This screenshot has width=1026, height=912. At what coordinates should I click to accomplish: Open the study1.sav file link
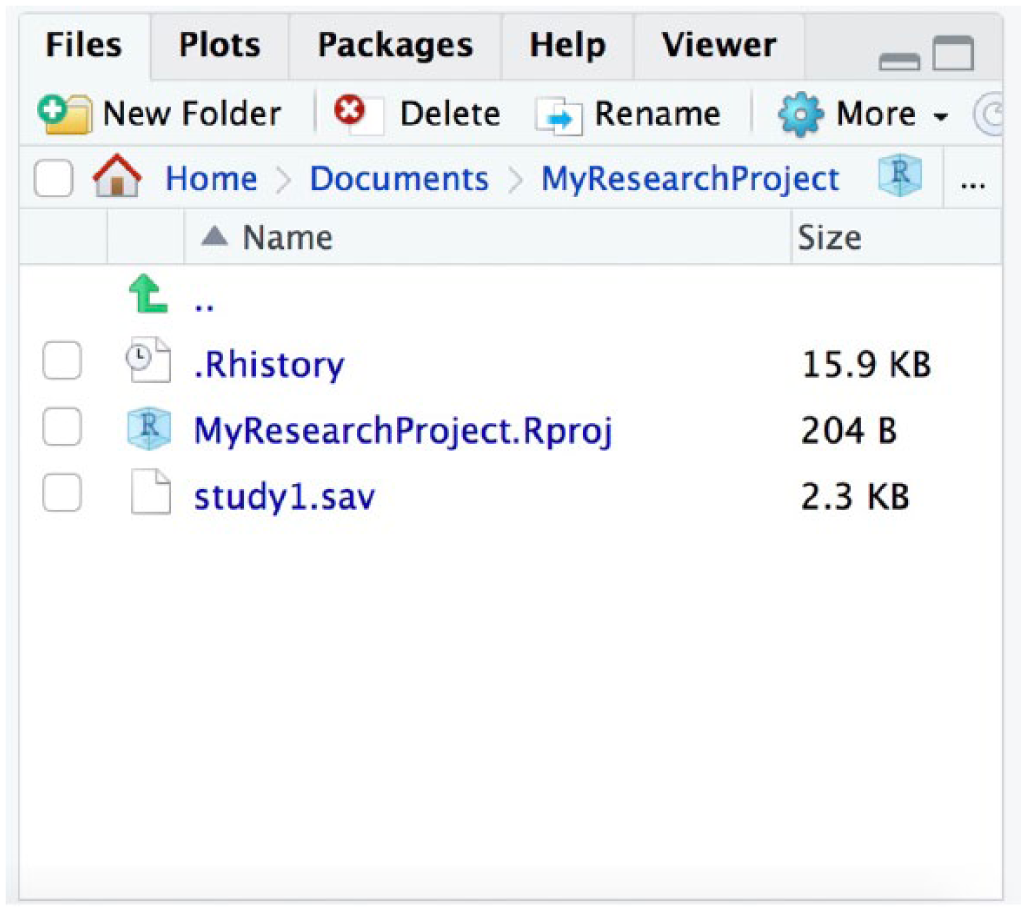coord(285,497)
